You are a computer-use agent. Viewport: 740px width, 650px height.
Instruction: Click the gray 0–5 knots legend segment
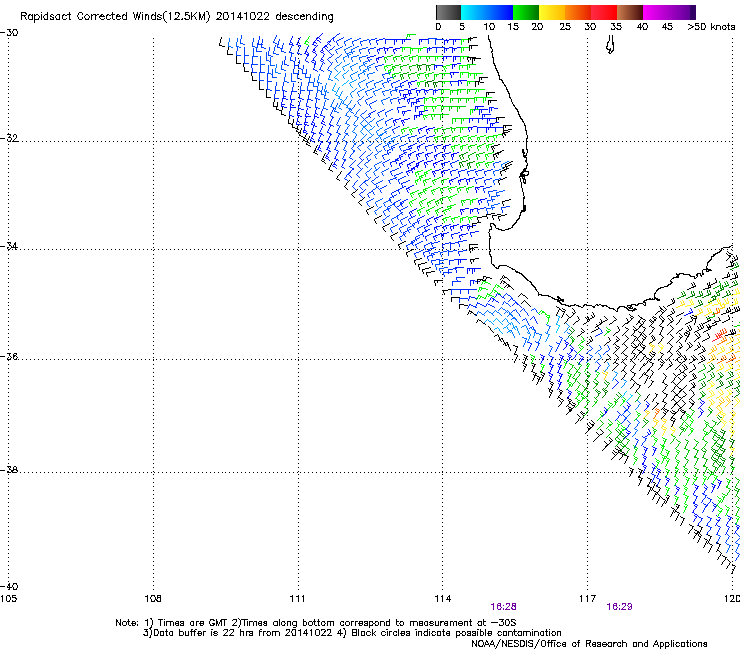point(448,12)
